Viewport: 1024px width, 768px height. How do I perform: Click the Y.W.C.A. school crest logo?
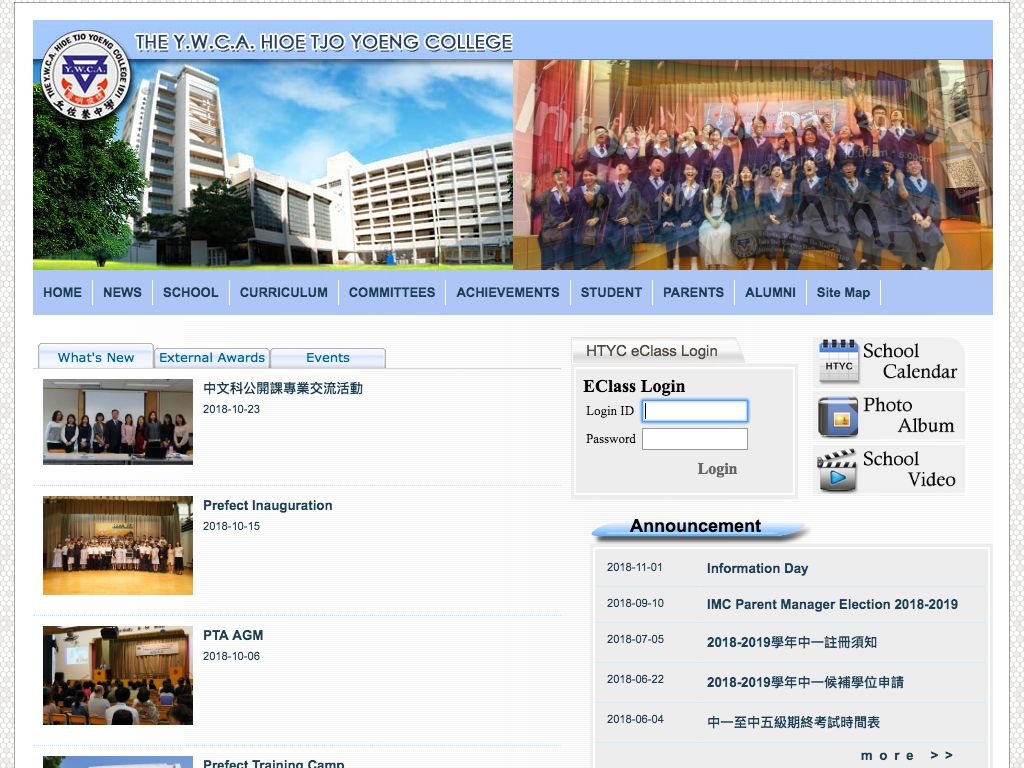(x=86, y=75)
